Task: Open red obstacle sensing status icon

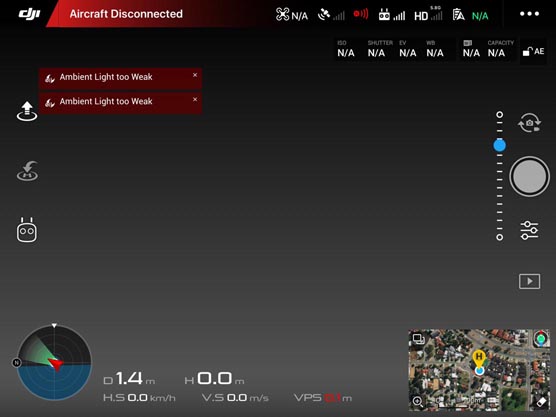Action: pos(361,14)
